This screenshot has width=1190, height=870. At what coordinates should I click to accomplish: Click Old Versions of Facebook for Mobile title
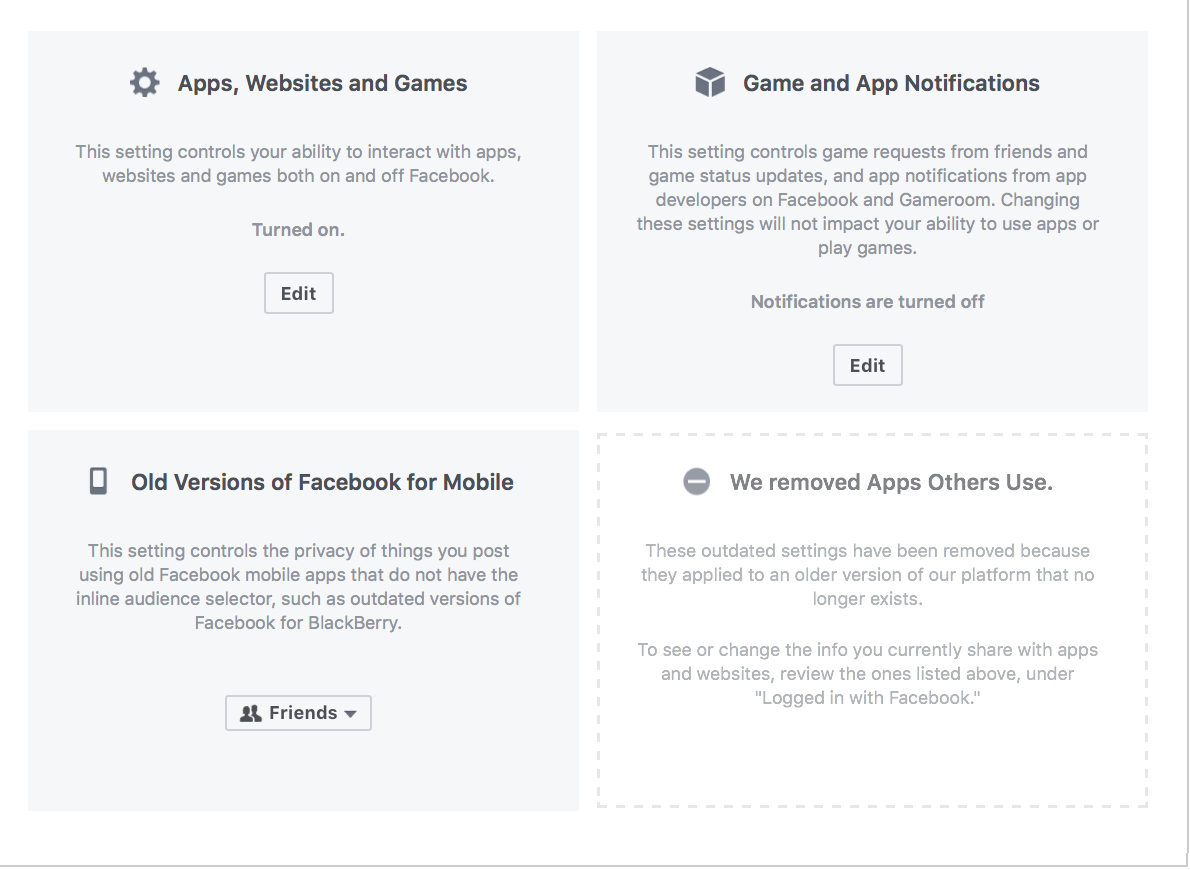pyautogui.click(x=322, y=482)
